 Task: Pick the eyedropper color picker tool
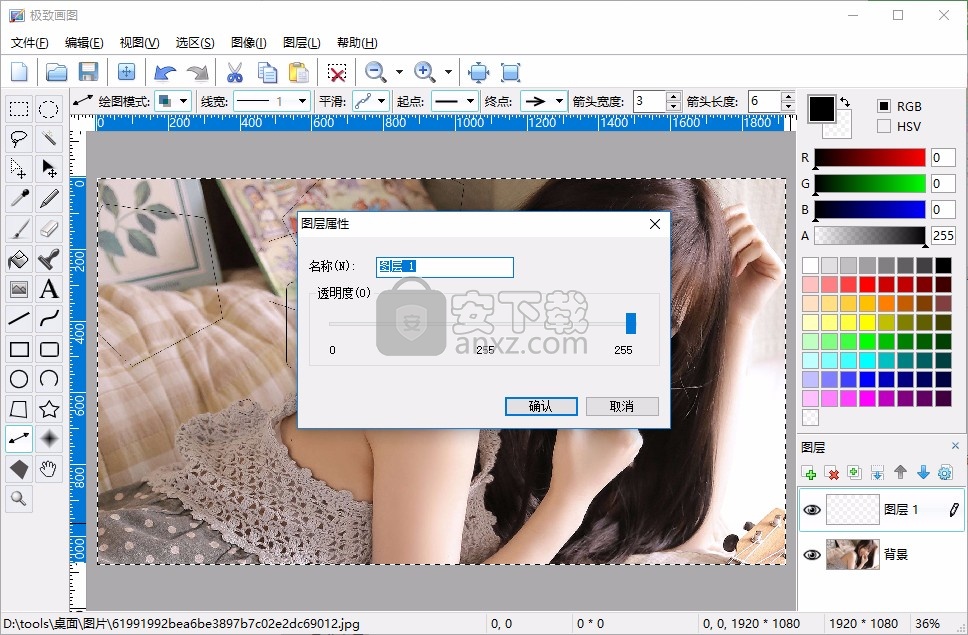pyautogui.click(x=19, y=198)
